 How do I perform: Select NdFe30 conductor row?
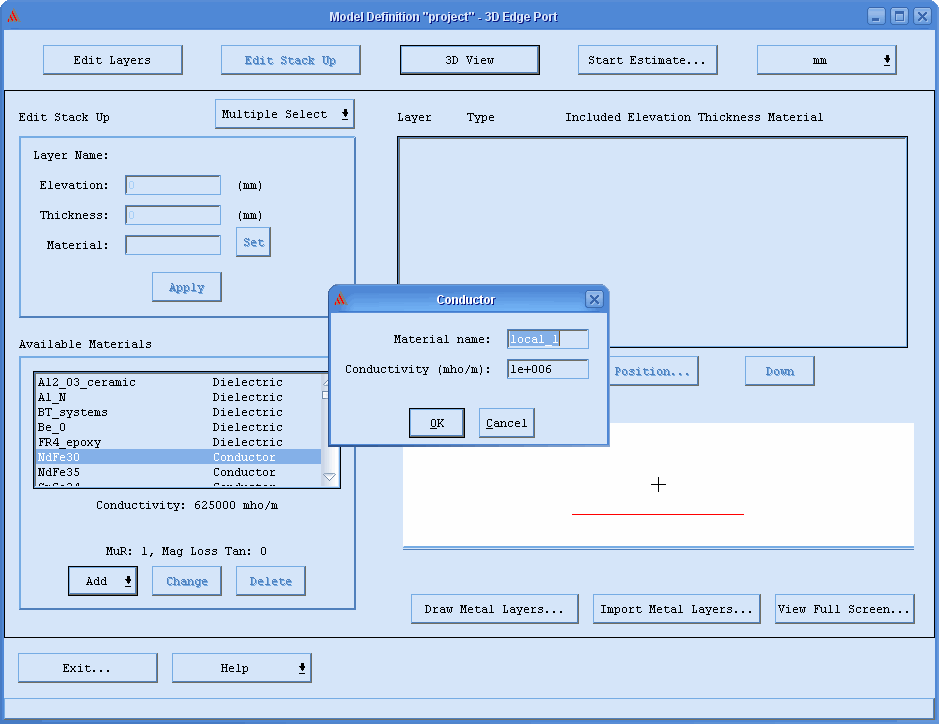click(x=178, y=457)
